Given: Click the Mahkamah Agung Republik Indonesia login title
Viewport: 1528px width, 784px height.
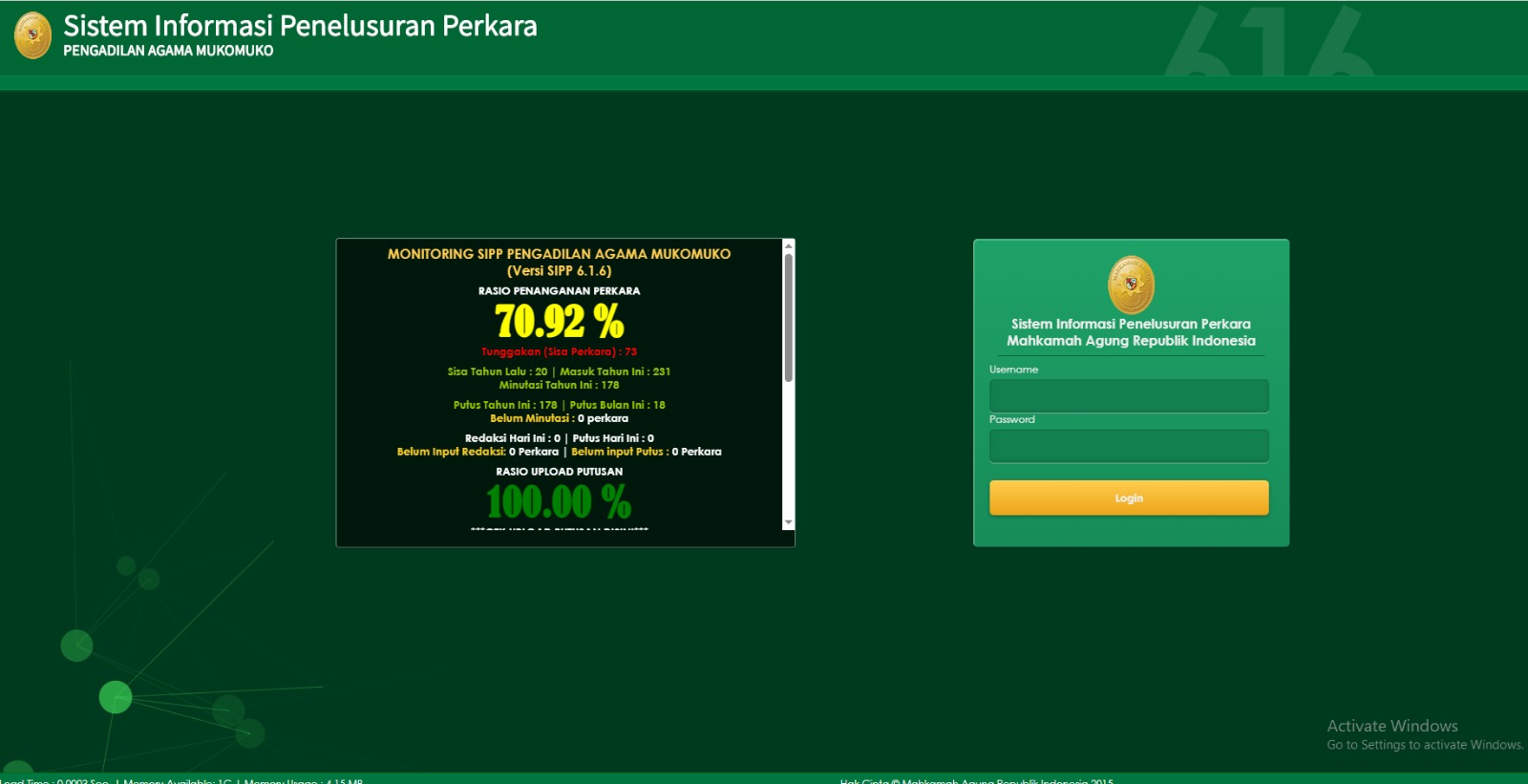Looking at the screenshot, I should [1131, 341].
